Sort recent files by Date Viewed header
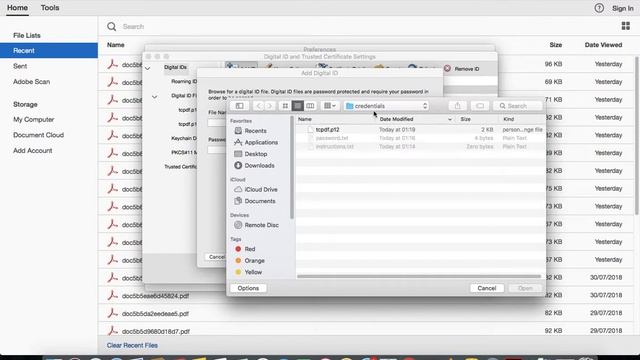The image size is (640, 360). click(x=603, y=45)
